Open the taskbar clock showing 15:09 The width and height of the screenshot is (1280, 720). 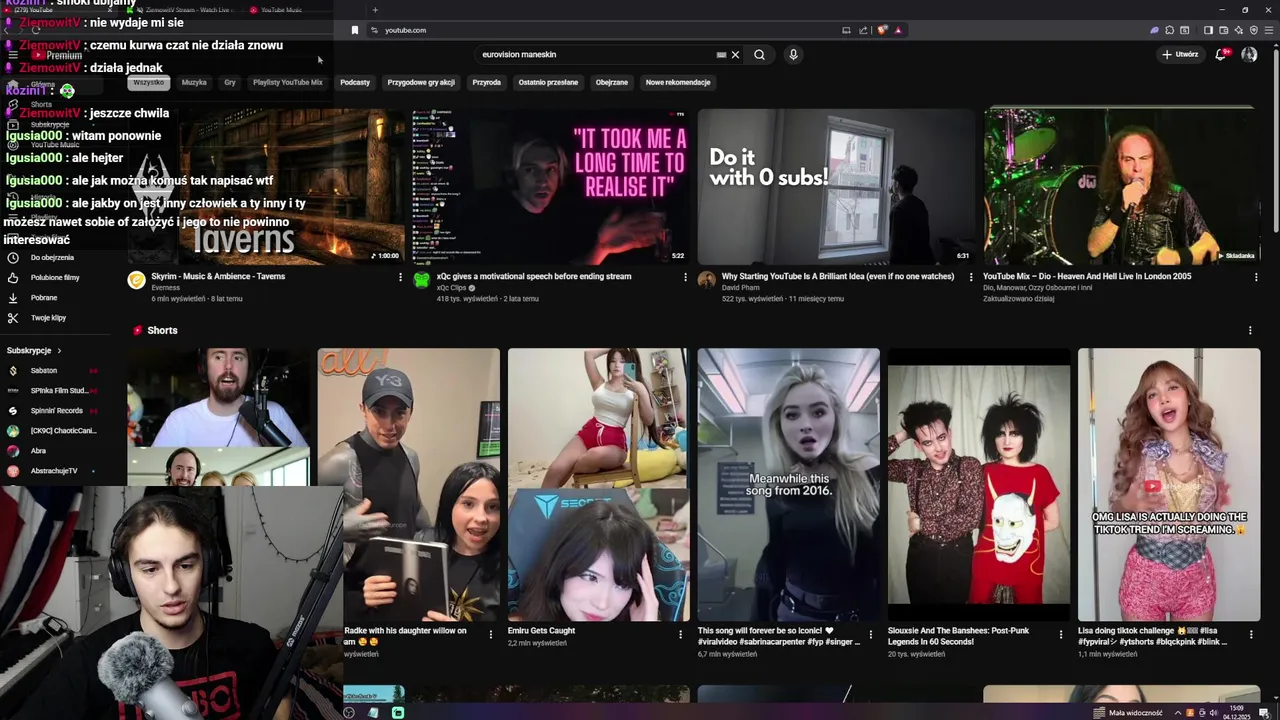click(x=1235, y=712)
